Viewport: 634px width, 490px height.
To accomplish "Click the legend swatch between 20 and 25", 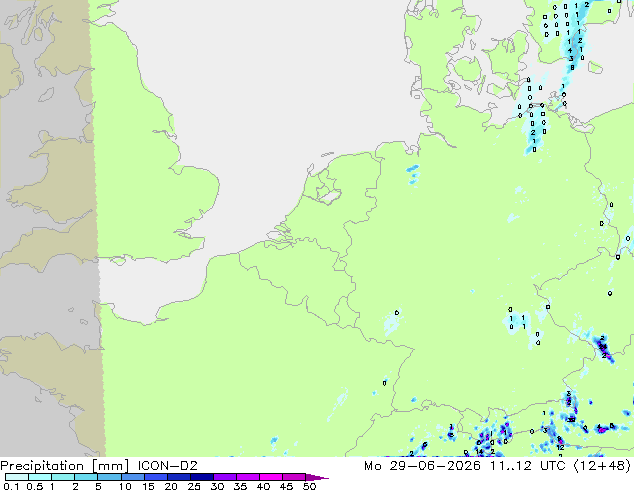I will [178, 477].
